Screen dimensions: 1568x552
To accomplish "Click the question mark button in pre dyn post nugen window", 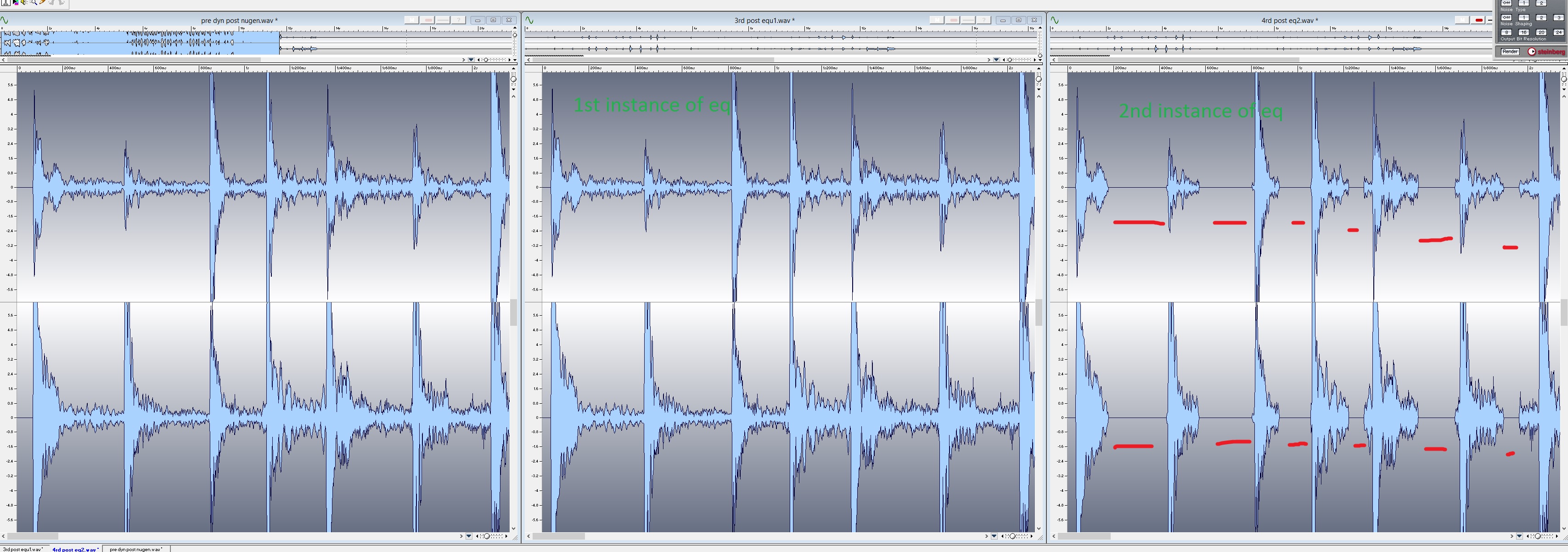I will [459, 20].
